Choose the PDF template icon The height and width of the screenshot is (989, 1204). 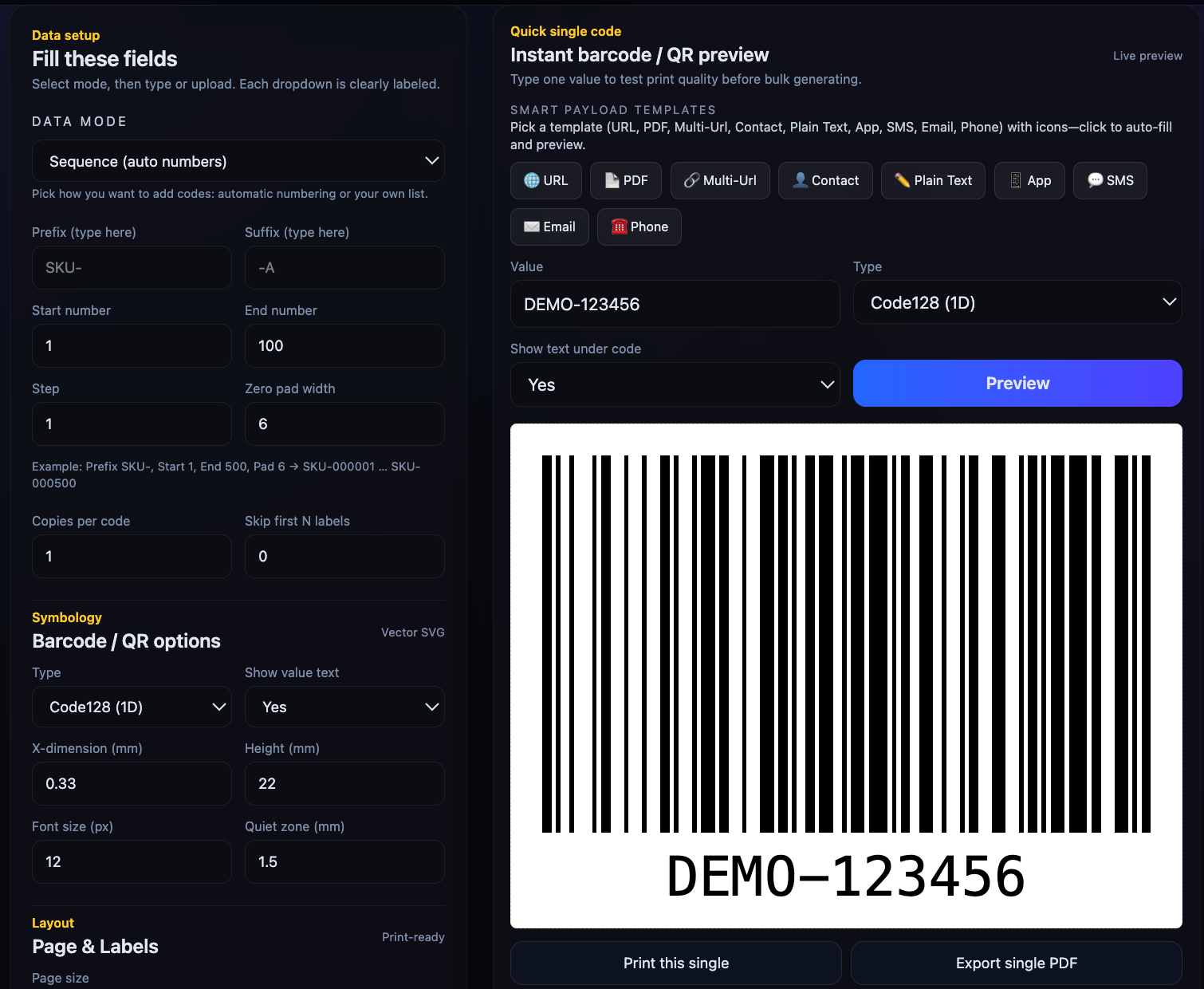click(625, 180)
